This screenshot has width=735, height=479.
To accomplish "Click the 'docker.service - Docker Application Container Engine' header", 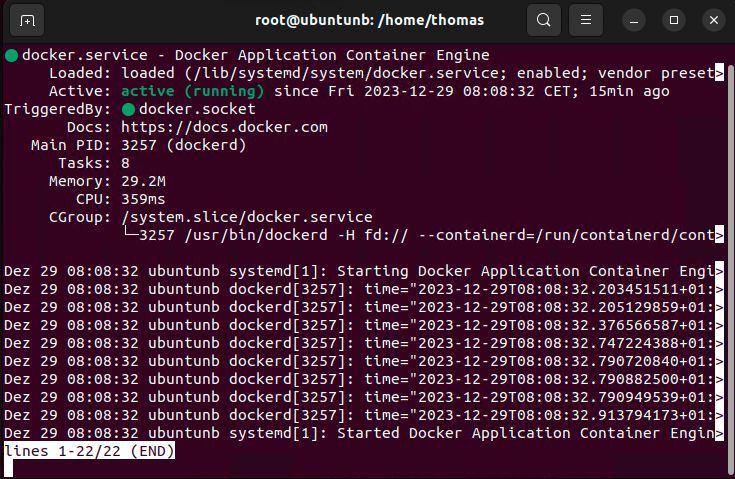I will [x=256, y=55].
